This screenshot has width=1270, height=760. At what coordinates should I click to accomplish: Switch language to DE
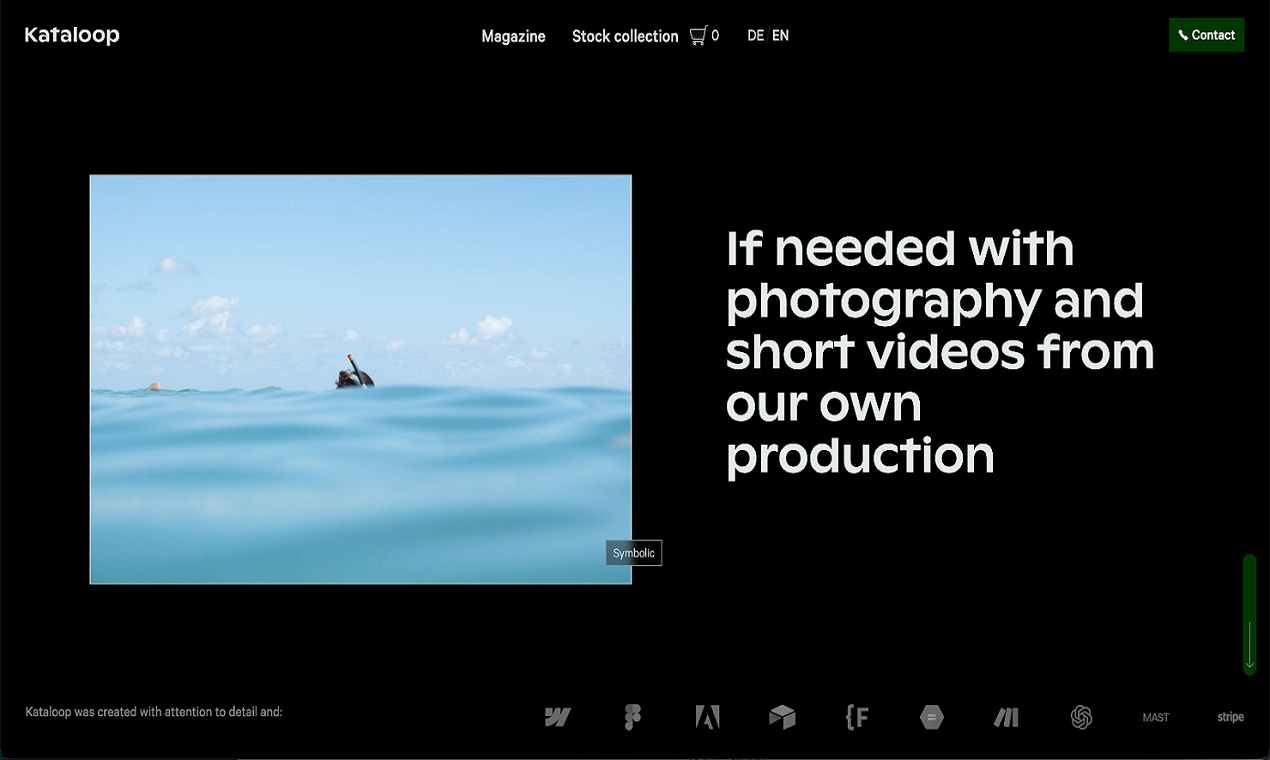[755, 36]
